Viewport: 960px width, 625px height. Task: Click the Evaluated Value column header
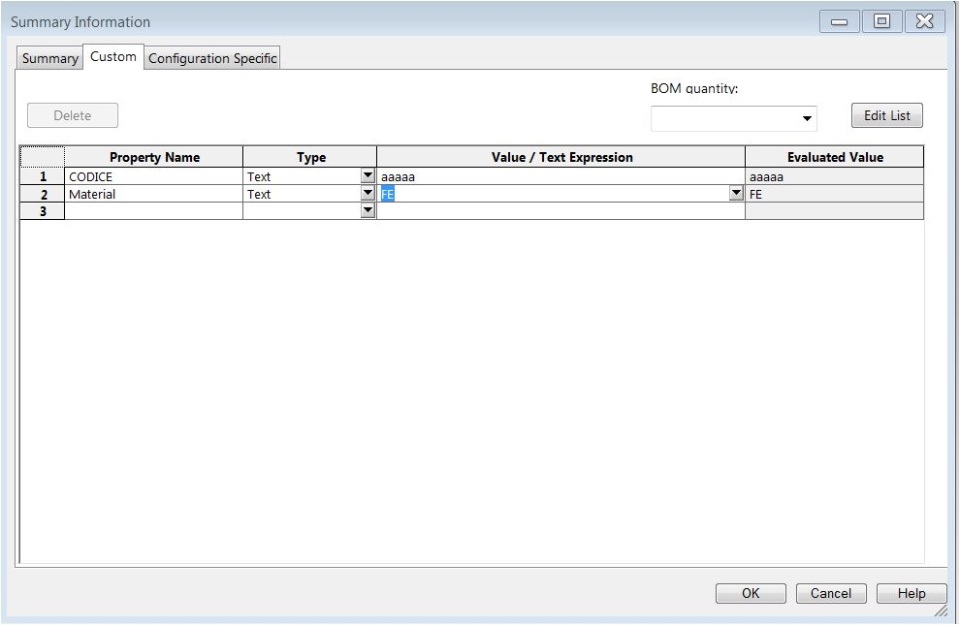click(x=834, y=157)
